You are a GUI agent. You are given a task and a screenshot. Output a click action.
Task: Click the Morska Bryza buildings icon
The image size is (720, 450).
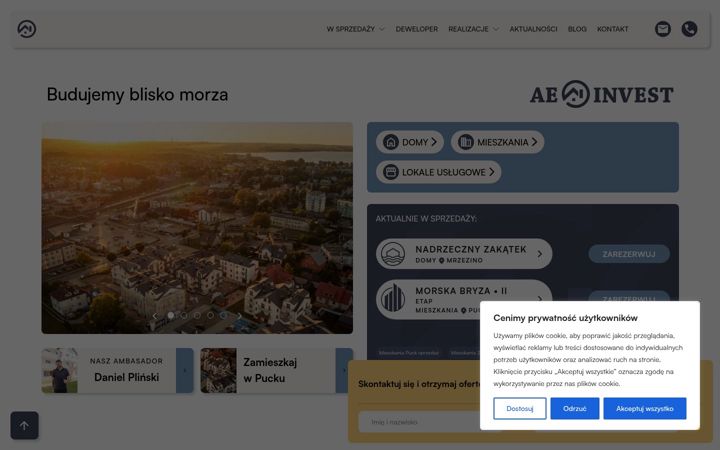tap(394, 298)
